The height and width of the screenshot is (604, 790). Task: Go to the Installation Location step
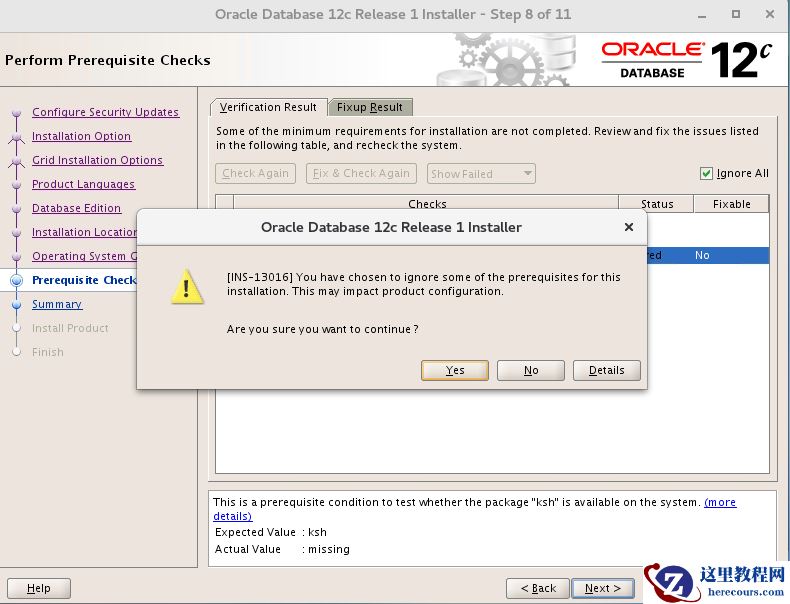point(84,232)
